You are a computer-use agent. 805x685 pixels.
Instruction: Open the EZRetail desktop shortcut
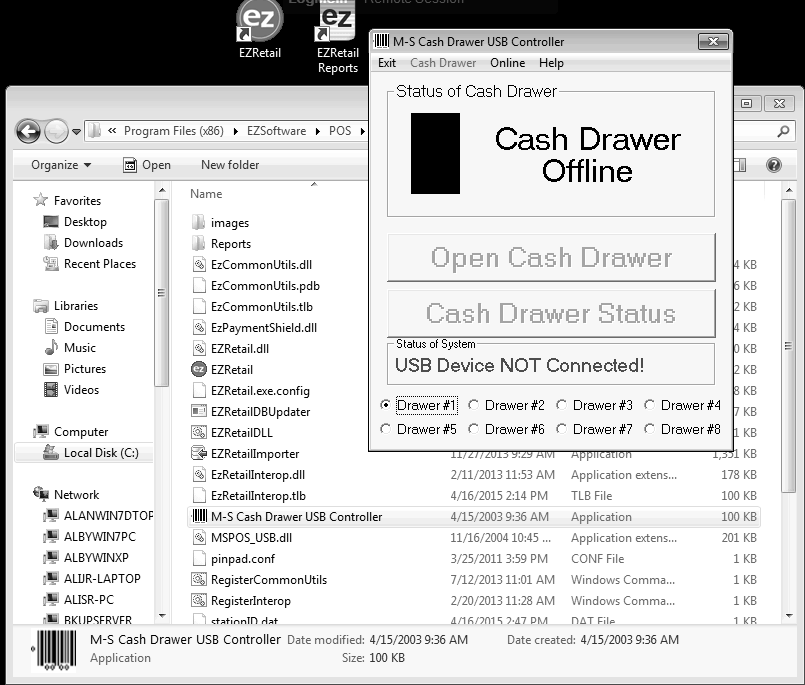point(260,28)
